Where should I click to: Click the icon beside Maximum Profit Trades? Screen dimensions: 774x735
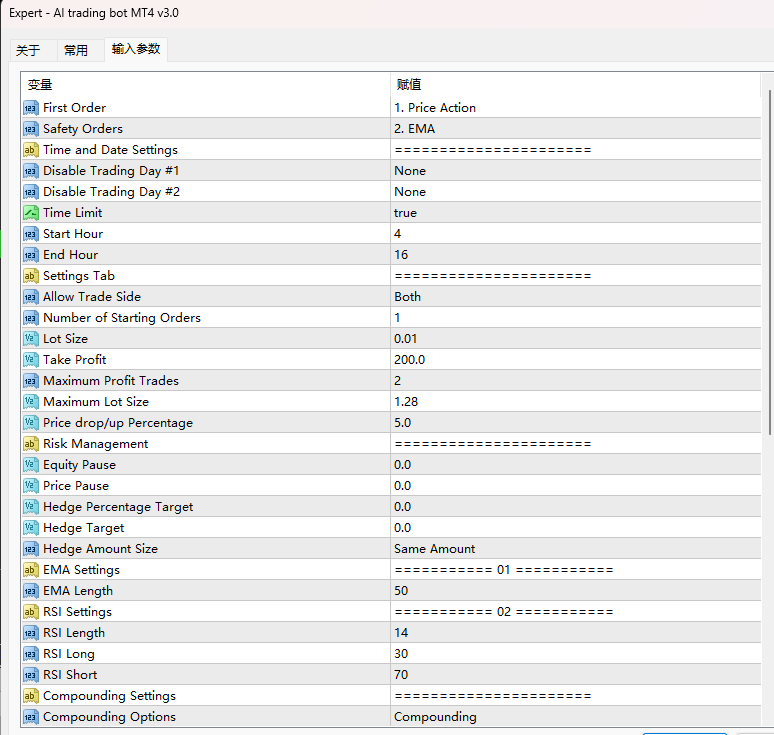coord(31,381)
